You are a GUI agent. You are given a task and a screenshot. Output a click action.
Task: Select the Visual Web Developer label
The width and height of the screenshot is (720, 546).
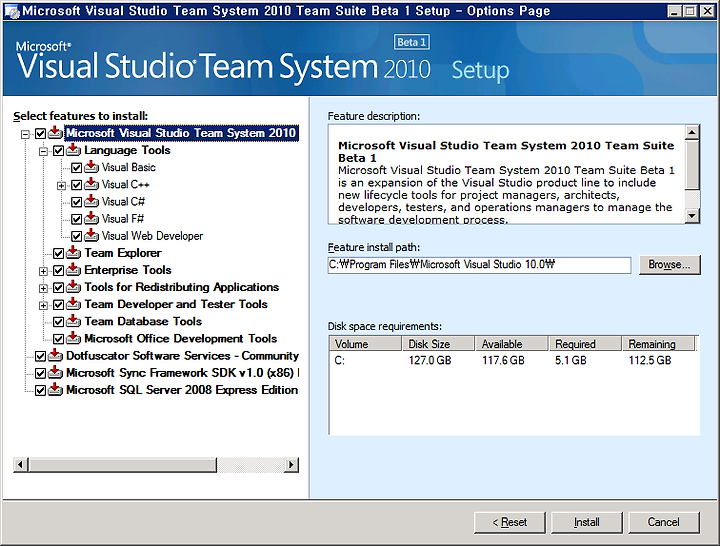[x=152, y=236]
